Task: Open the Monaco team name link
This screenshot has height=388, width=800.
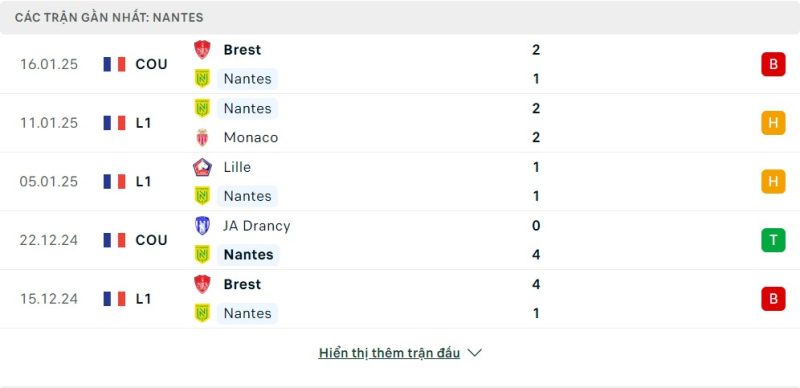Action: [251, 137]
